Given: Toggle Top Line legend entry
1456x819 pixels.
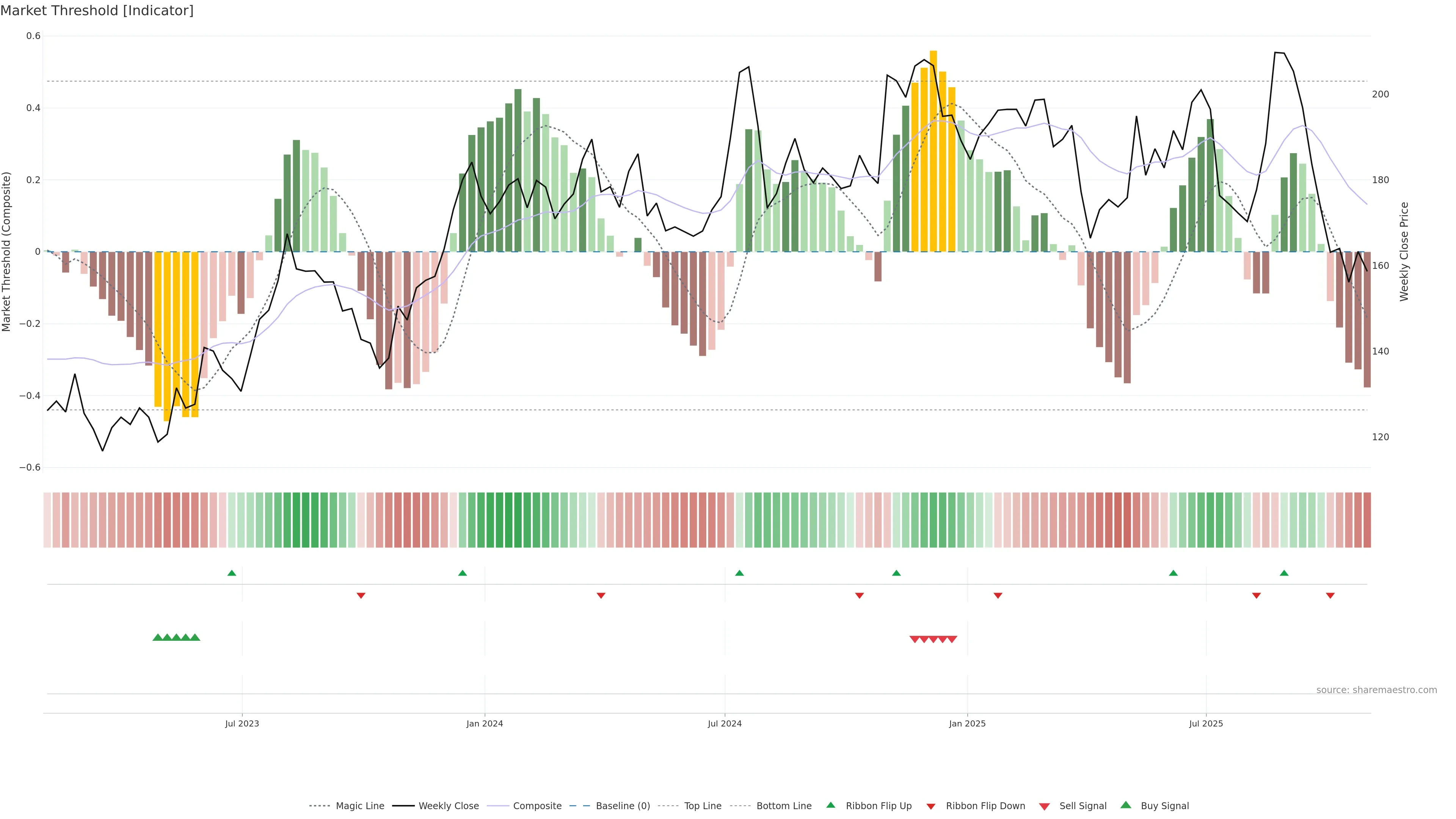Looking at the screenshot, I should 703,806.
